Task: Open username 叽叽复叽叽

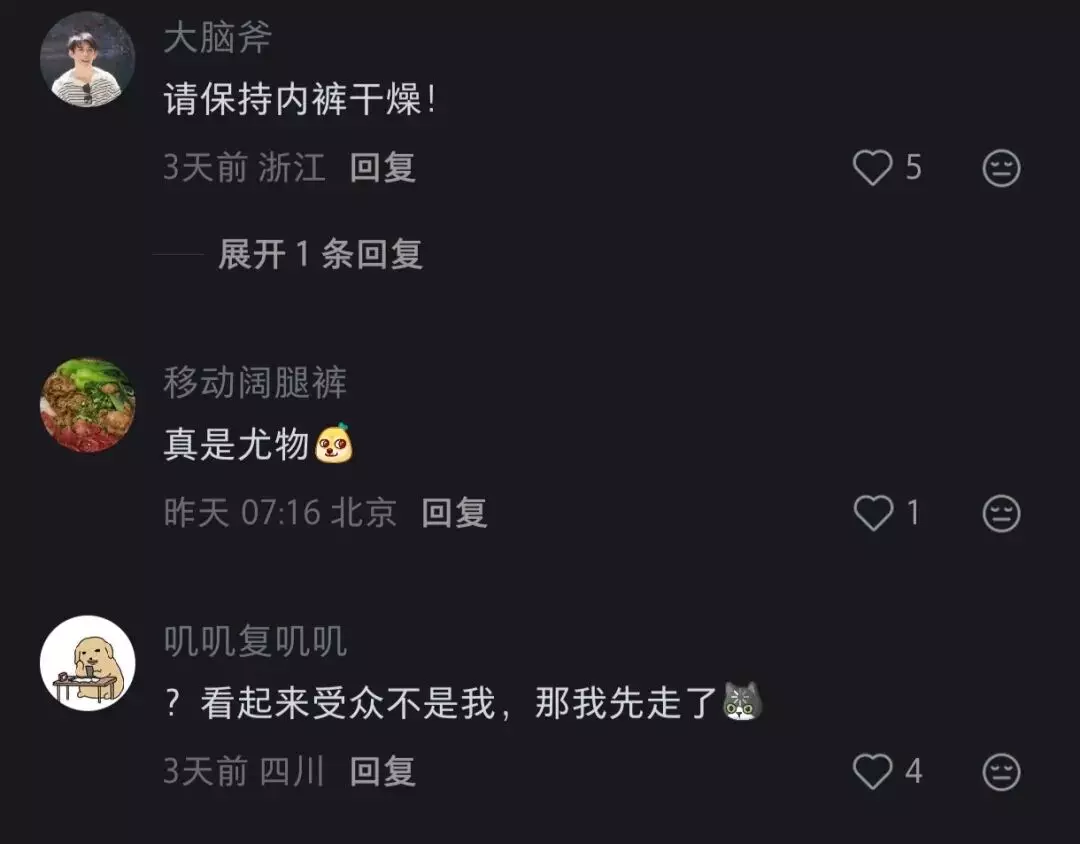Action: tap(255, 641)
